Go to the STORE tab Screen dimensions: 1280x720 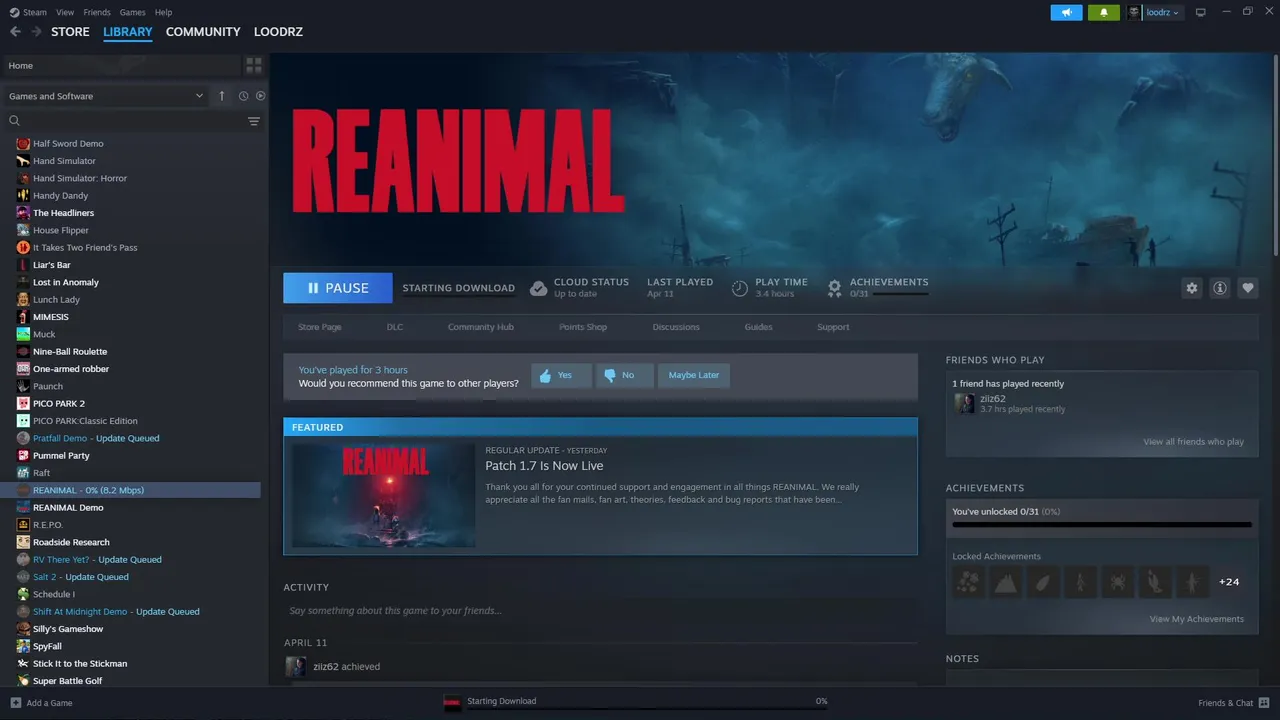pyautogui.click(x=70, y=32)
